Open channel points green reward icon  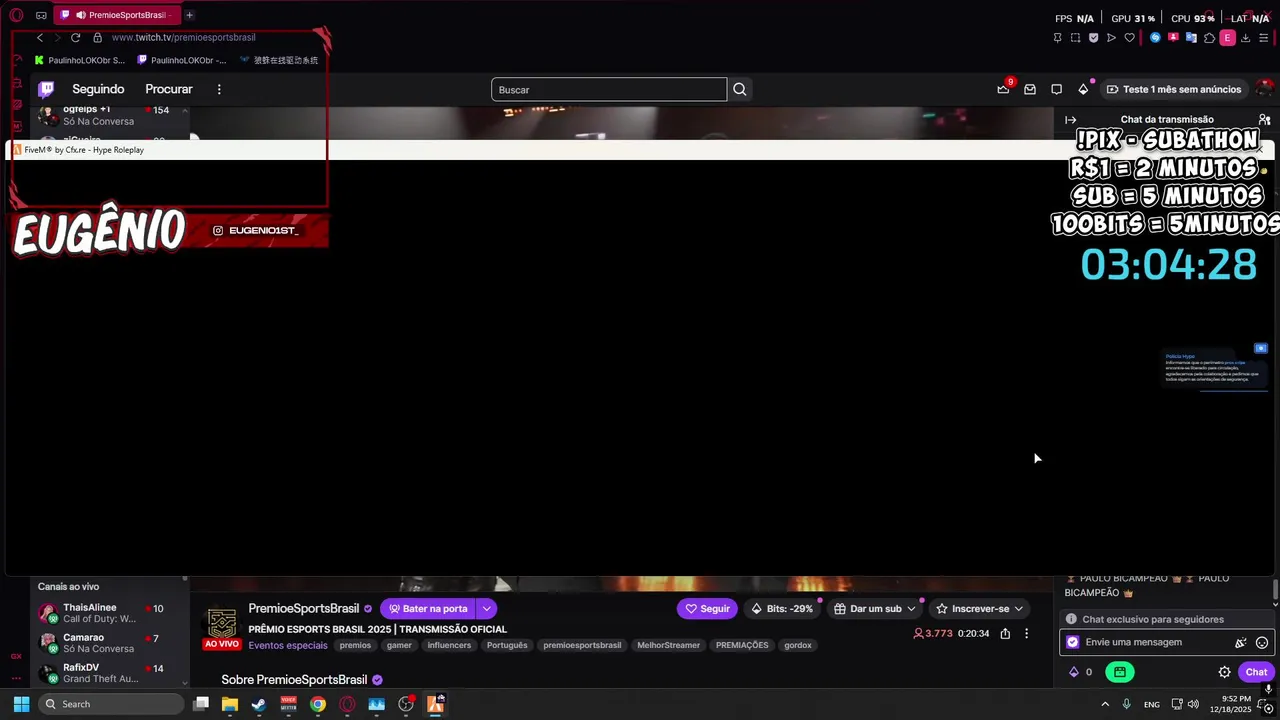point(1120,672)
